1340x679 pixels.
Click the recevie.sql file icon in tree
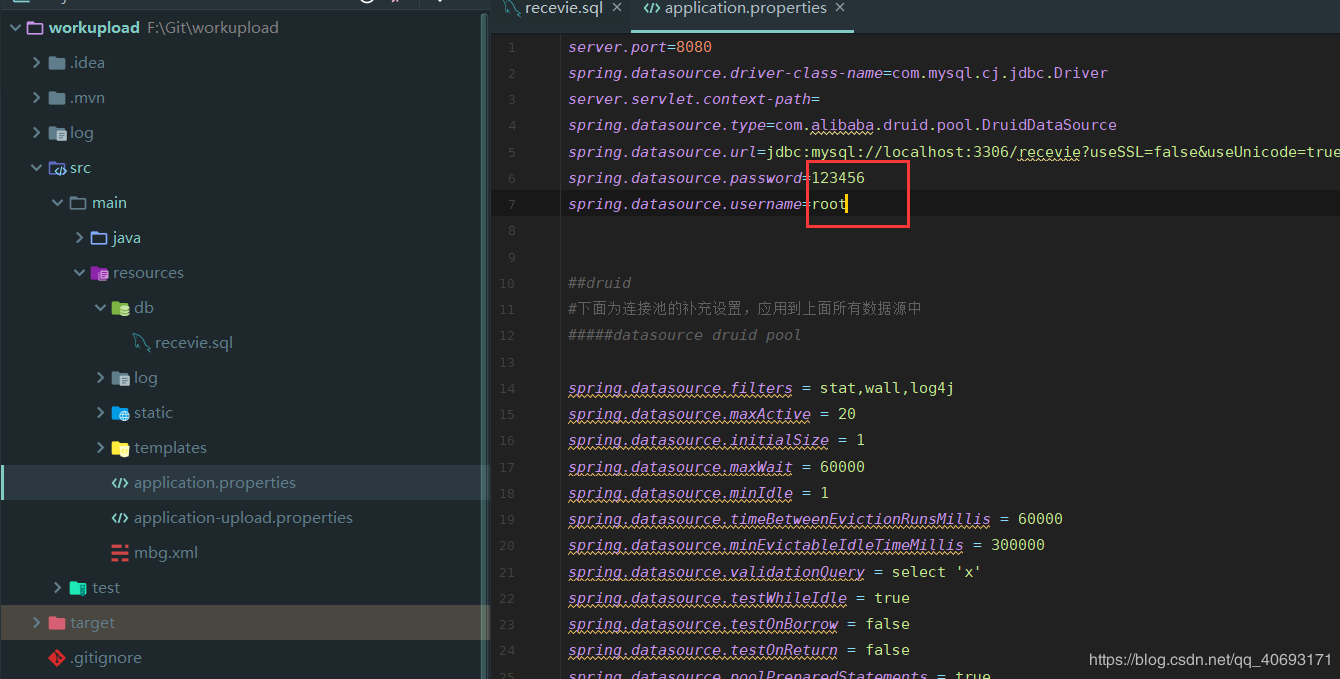click(141, 343)
